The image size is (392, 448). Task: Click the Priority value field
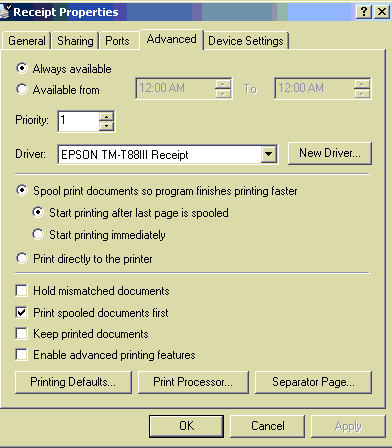click(x=79, y=121)
